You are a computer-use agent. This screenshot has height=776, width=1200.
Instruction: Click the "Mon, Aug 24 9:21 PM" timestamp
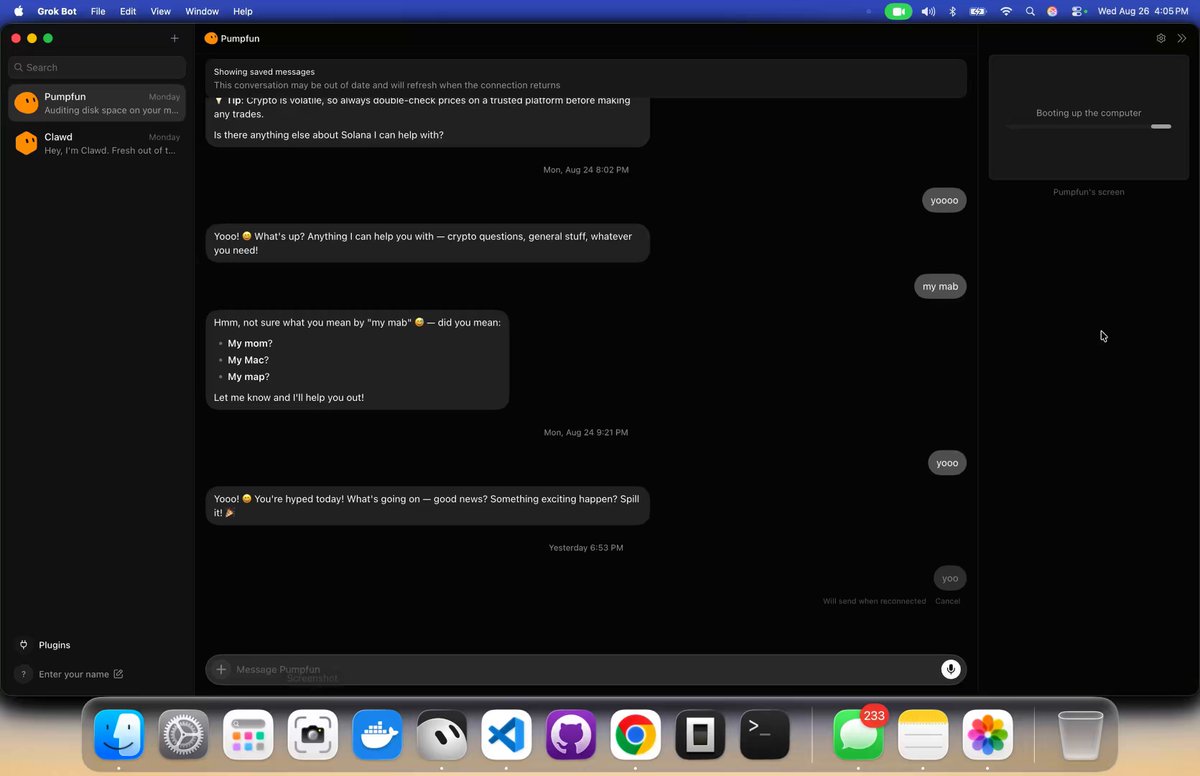[x=586, y=433]
